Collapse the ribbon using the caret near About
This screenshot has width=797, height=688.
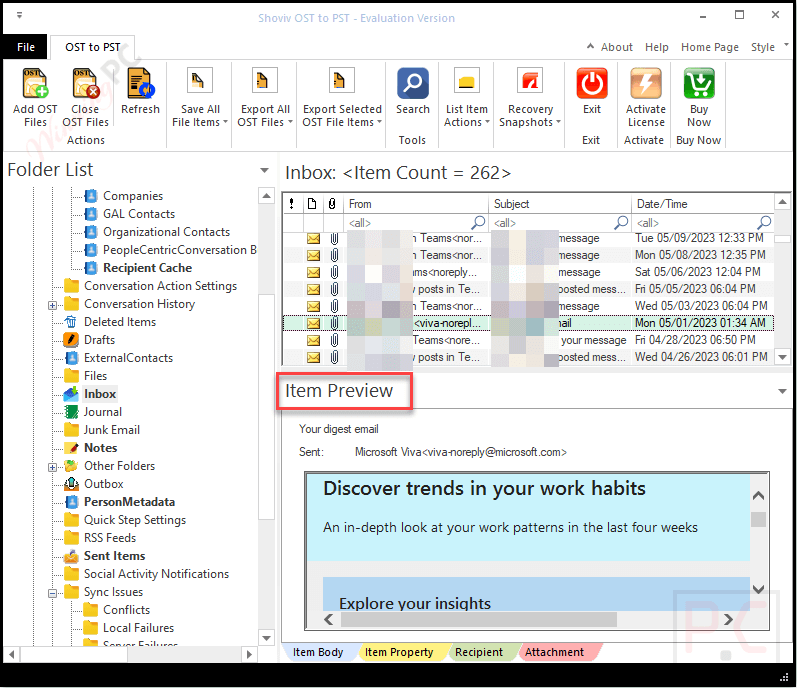pos(590,46)
